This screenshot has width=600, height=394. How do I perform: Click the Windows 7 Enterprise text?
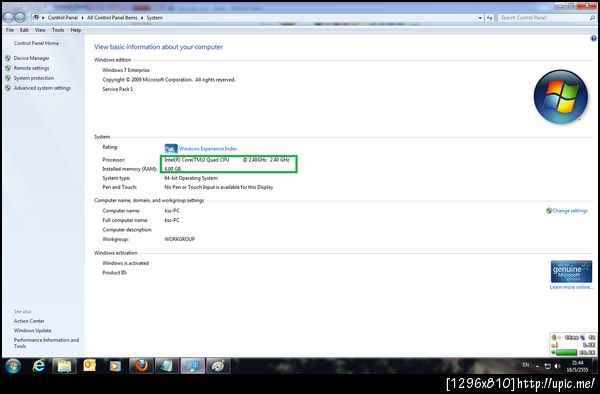point(126,70)
